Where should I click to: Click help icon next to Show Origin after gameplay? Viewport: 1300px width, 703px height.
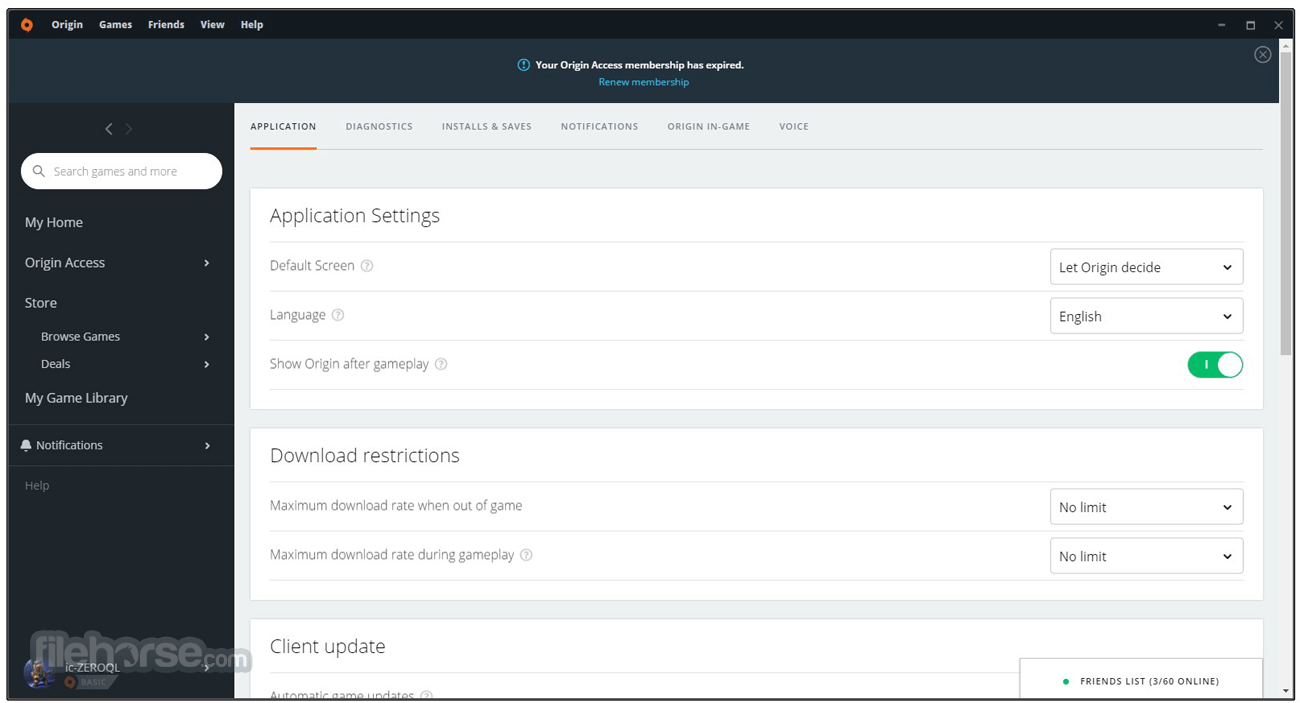(441, 364)
